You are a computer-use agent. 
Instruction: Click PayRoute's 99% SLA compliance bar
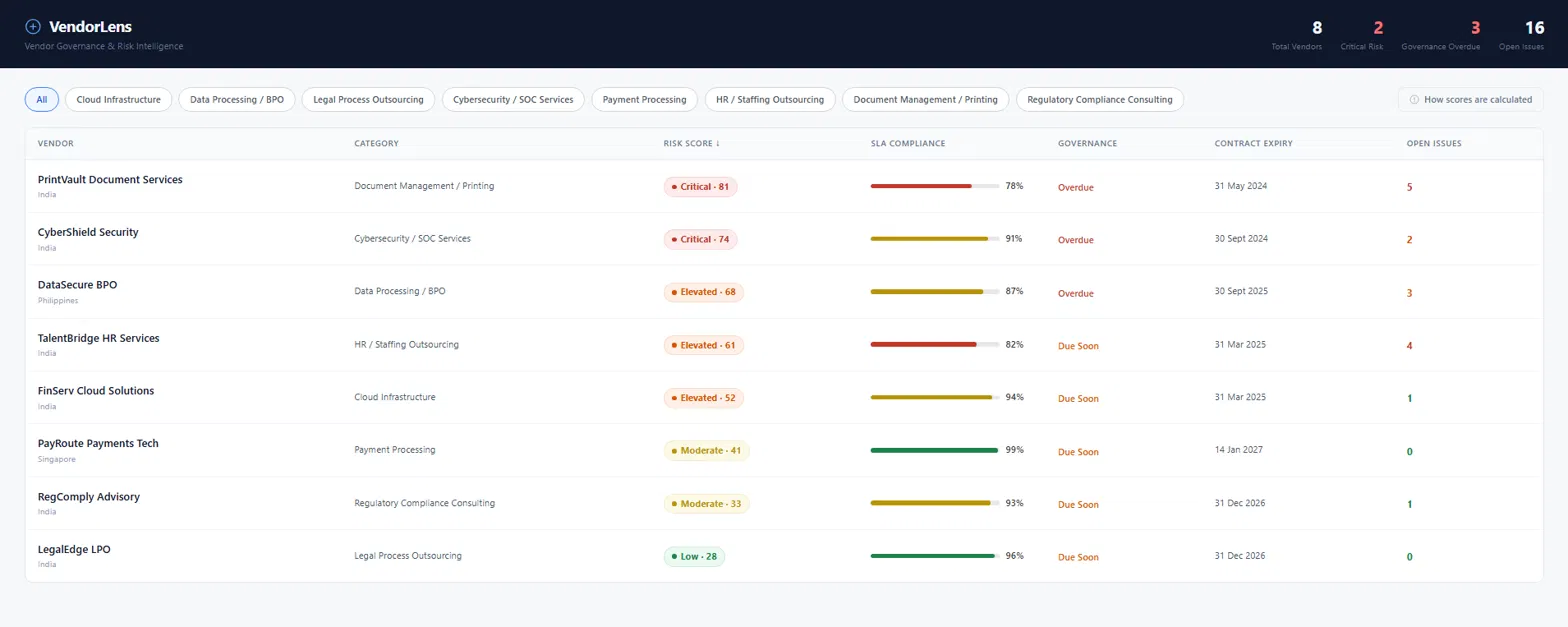click(934, 451)
